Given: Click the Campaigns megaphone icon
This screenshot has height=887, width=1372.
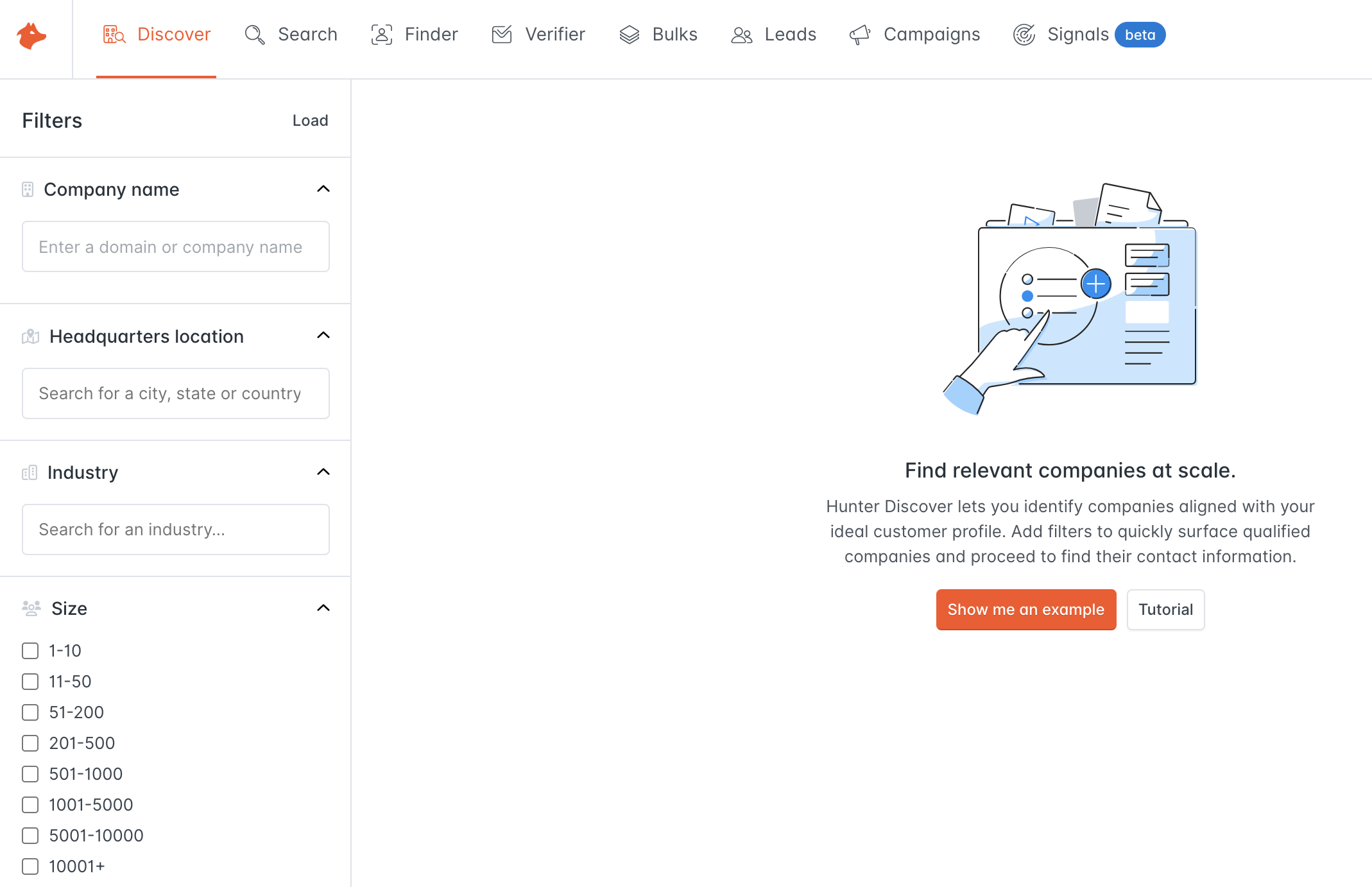Looking at the screenshot, I should (860, 35).
